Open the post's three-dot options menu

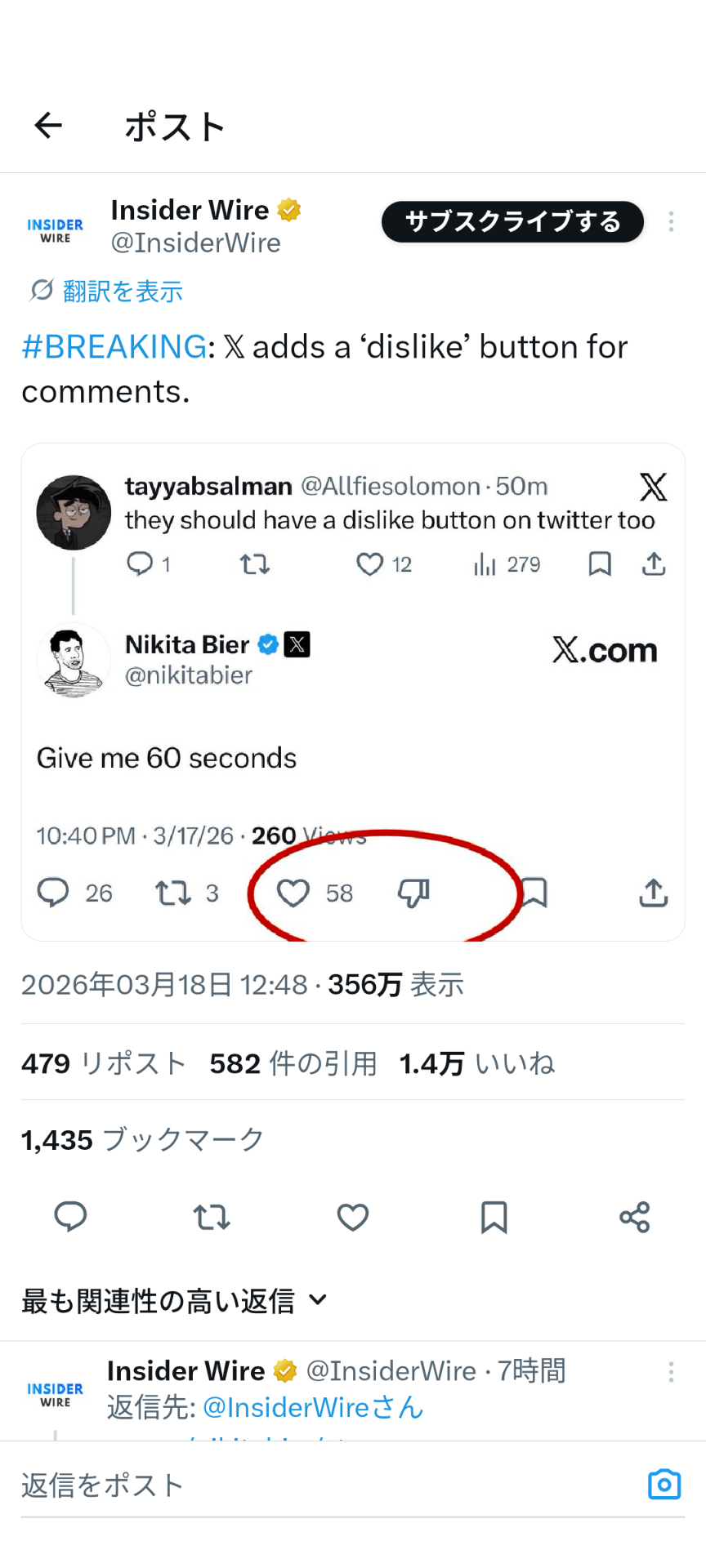pyautogui.click(x=671, y=222)
